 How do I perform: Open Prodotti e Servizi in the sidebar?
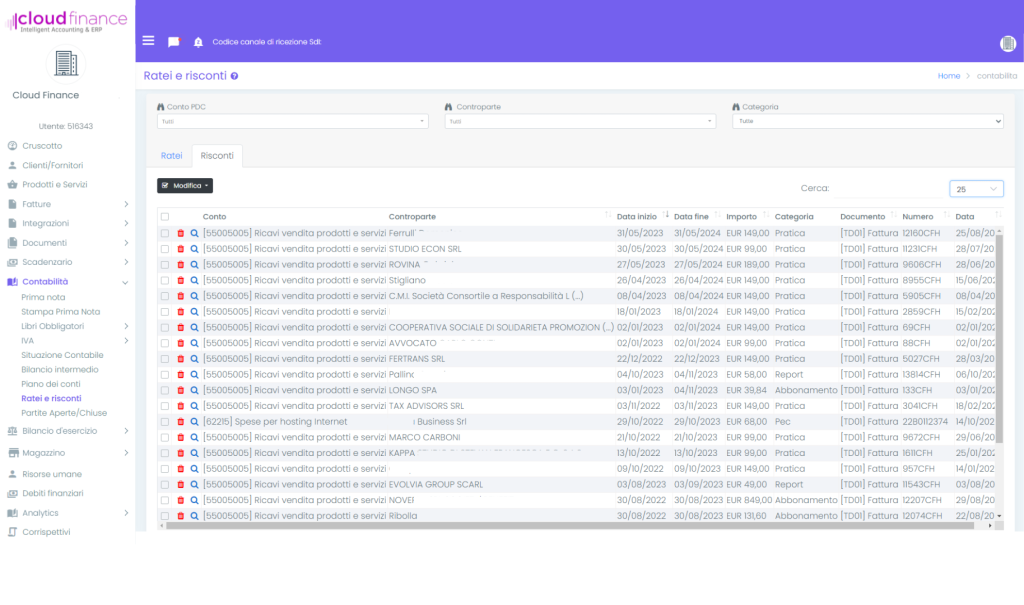click(x=54, y=184)
